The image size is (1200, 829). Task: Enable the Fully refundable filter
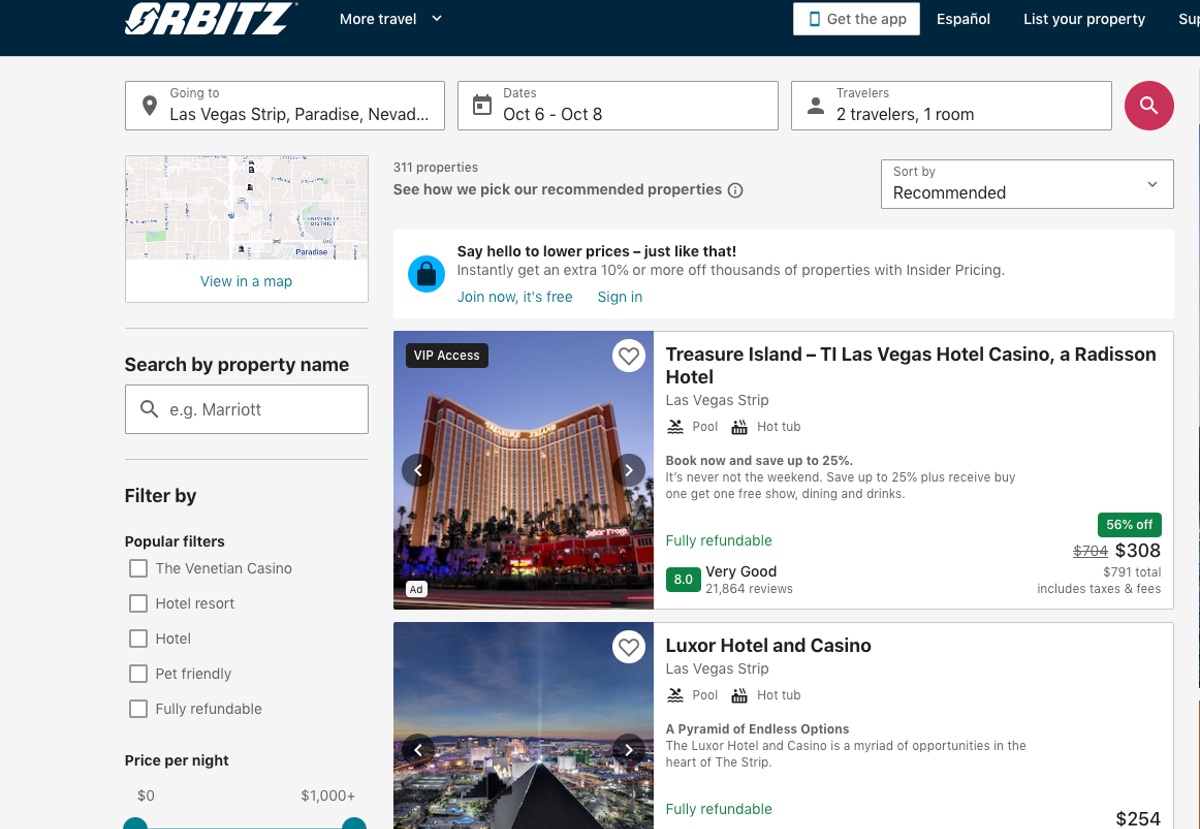[x=138, y=709]
